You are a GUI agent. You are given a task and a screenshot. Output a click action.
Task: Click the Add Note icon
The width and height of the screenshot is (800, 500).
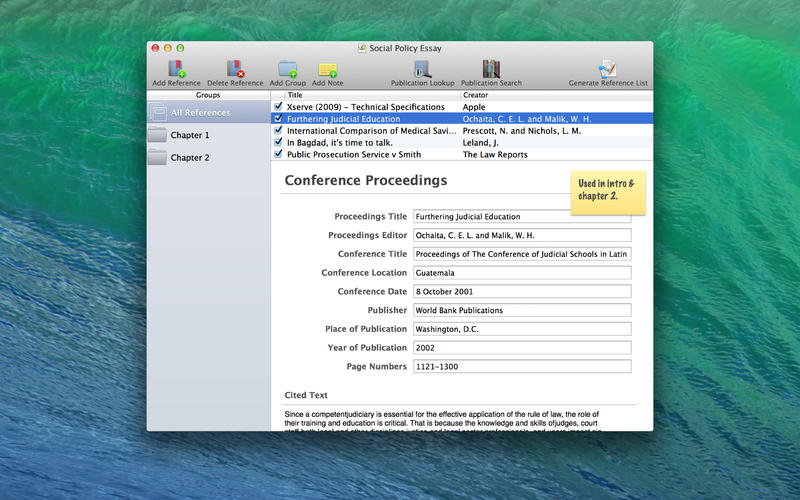pos(327,69)
